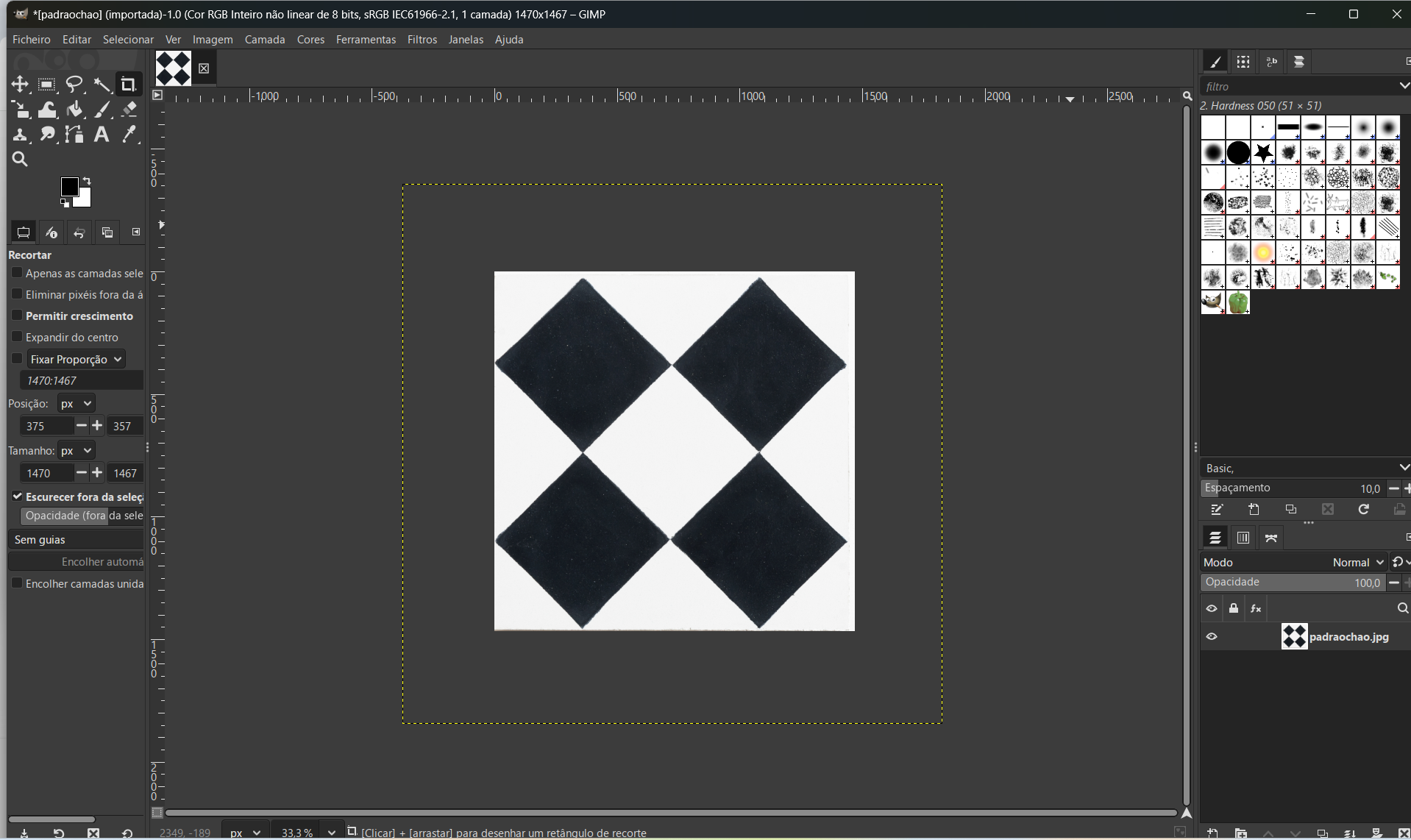Select the Color Picker tool
Screen dimensions: 1411x840
(x=129, y=135)
